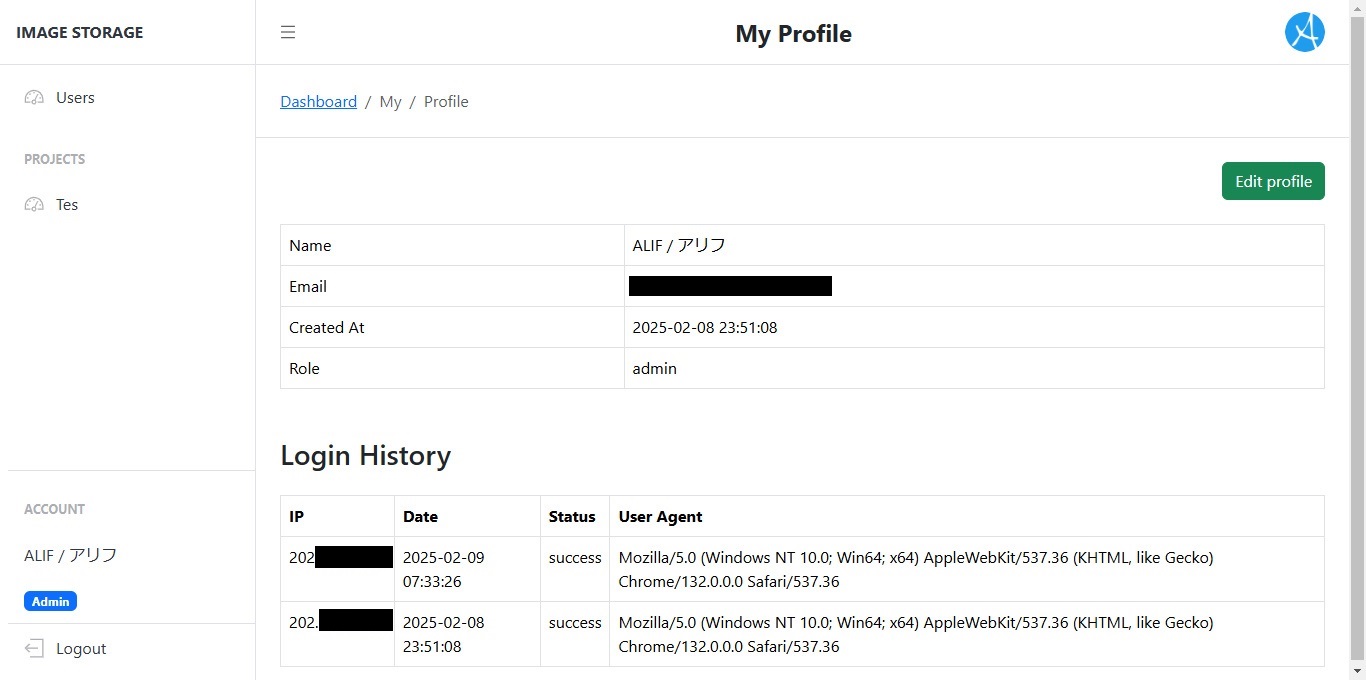This screenshot has width=1366, height=680.
Task: Click the scrollbar down arrow
Action: pos(1357,671)
